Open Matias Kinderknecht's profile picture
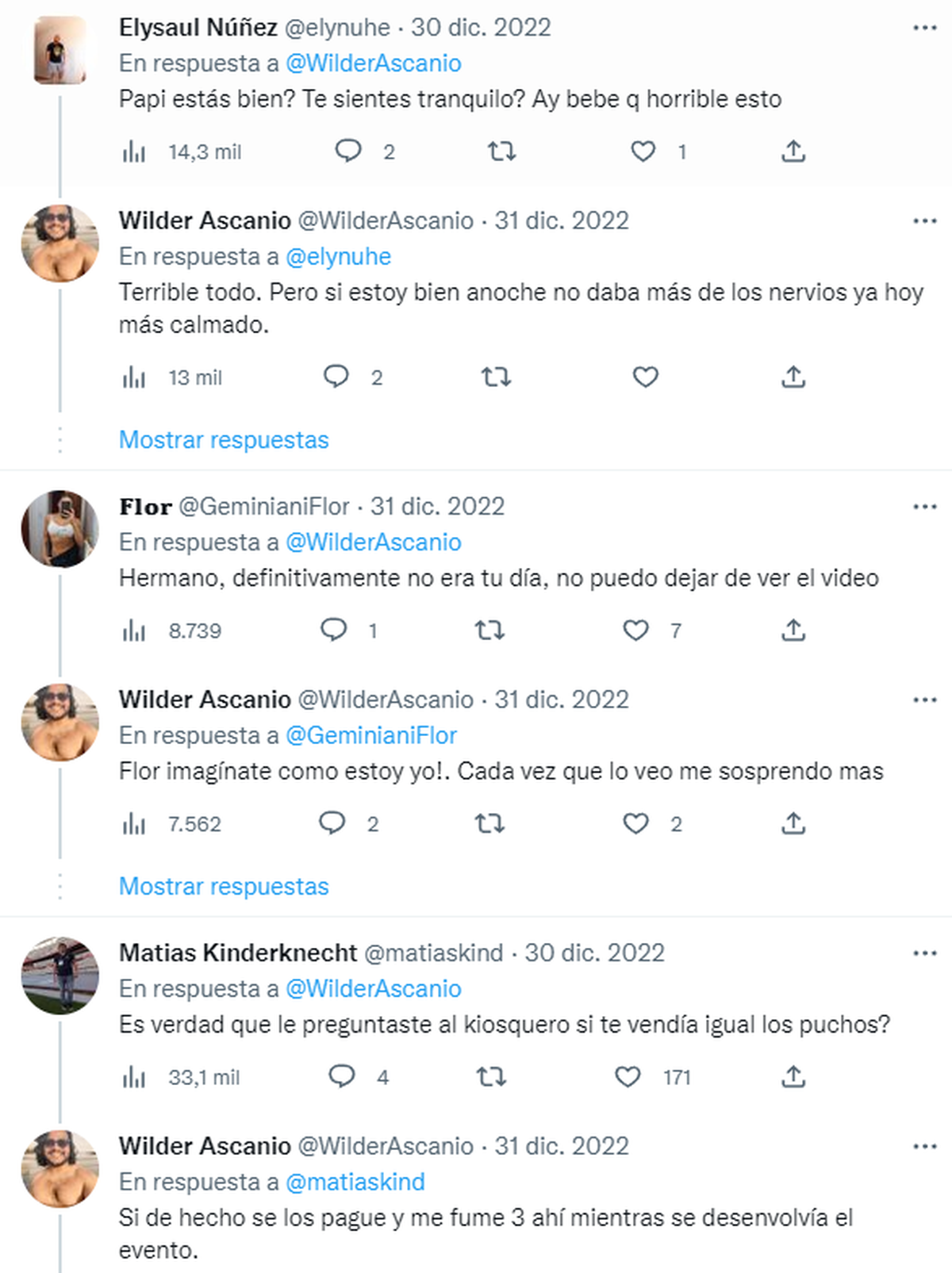952x1273 pixels. coord(60,976)
